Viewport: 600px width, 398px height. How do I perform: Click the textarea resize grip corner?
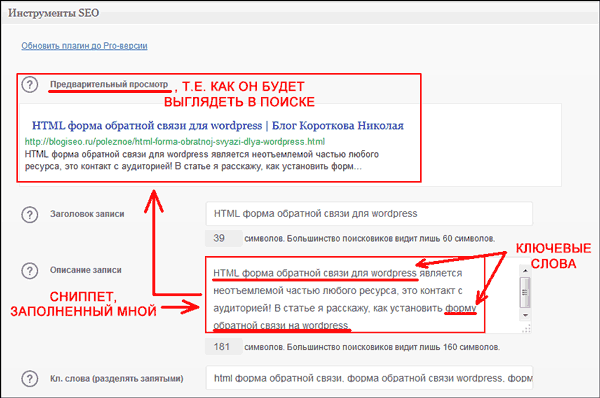coord(526,328)
